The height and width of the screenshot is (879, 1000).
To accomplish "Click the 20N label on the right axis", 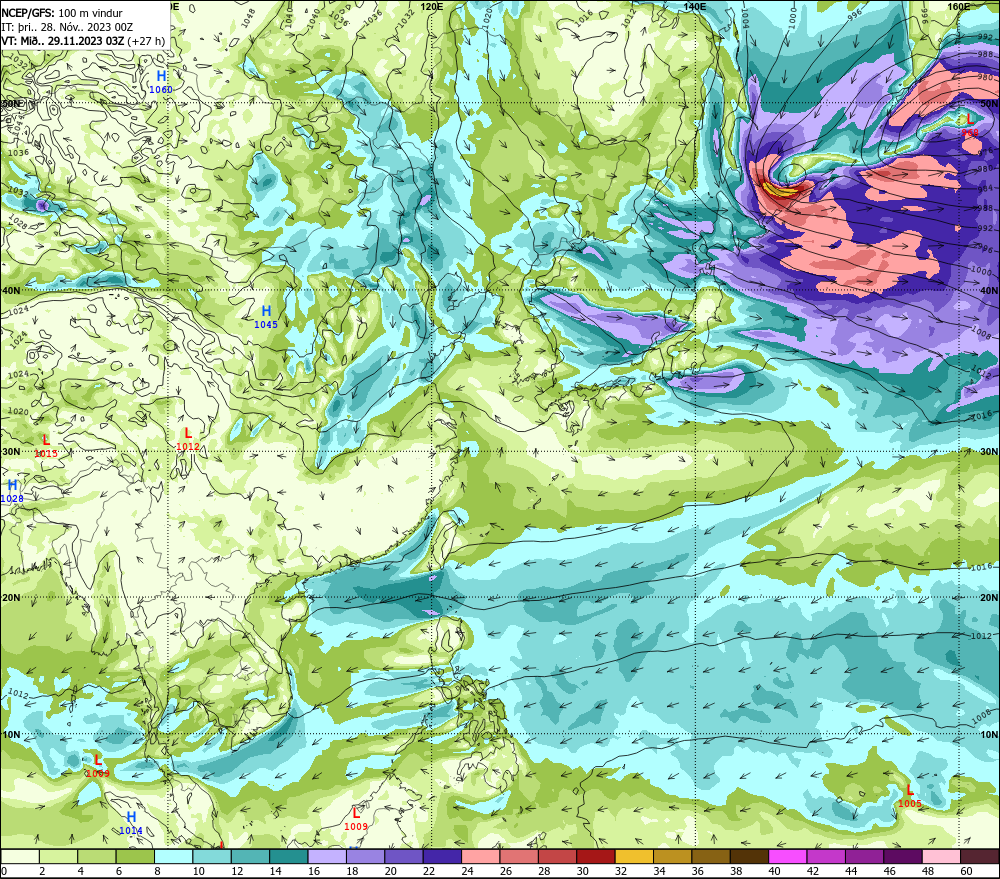I will (990, 598).
